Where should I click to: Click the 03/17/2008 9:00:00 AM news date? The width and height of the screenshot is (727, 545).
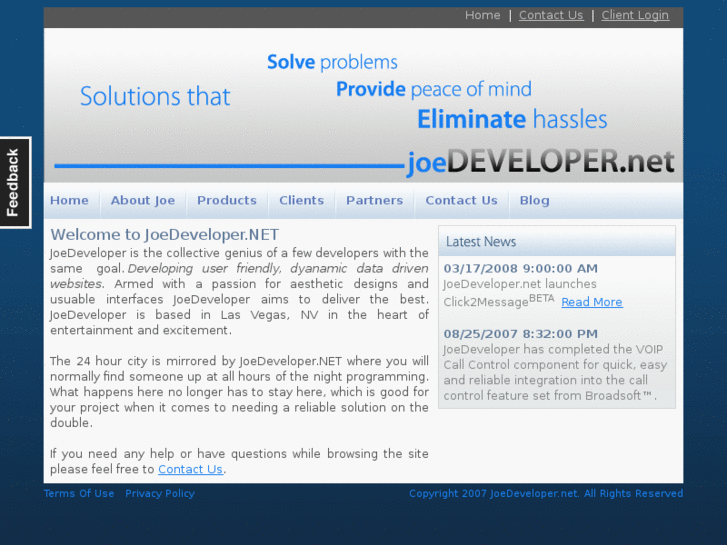520,269
